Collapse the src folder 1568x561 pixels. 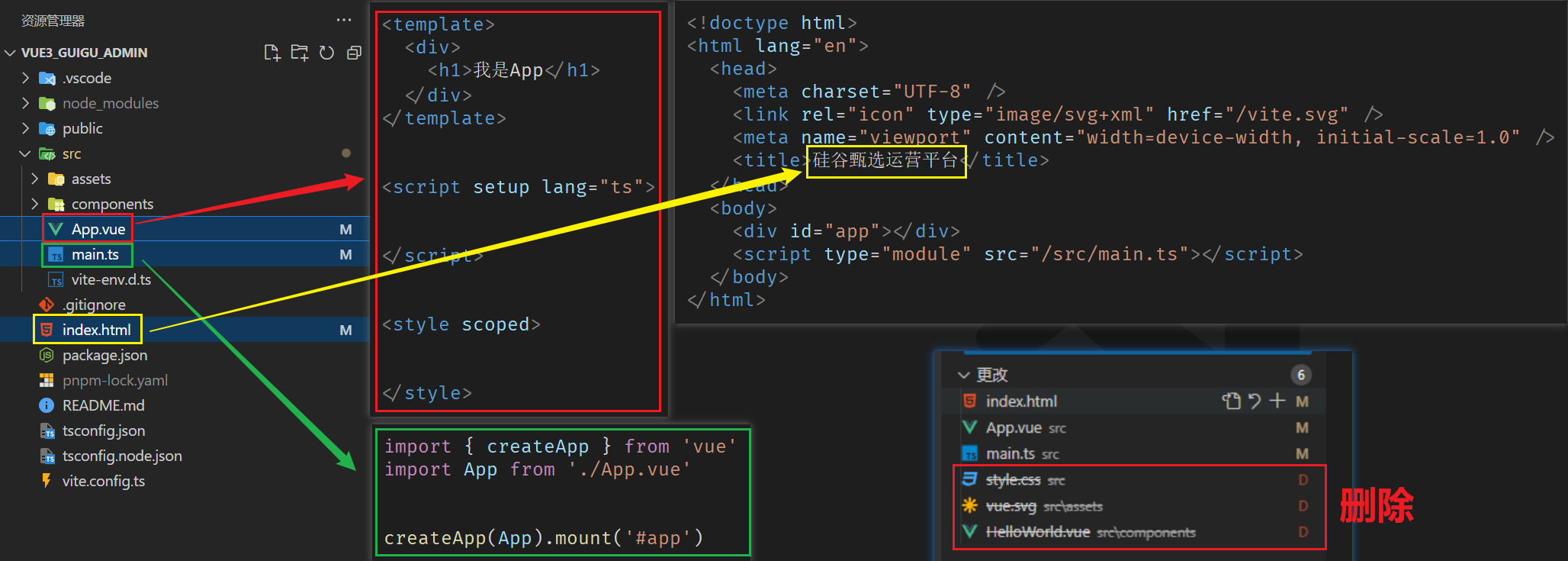(25, 153)
